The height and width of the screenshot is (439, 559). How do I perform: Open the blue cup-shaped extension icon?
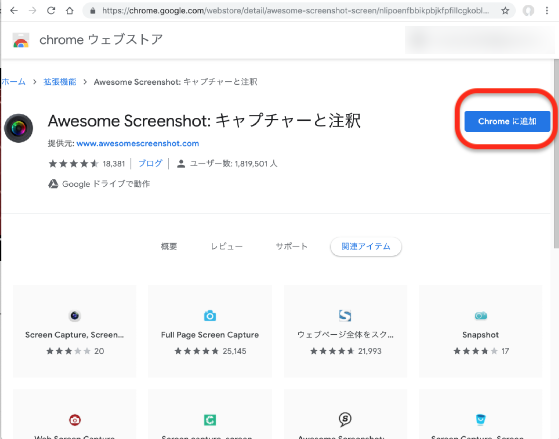[x=481, y=419]
